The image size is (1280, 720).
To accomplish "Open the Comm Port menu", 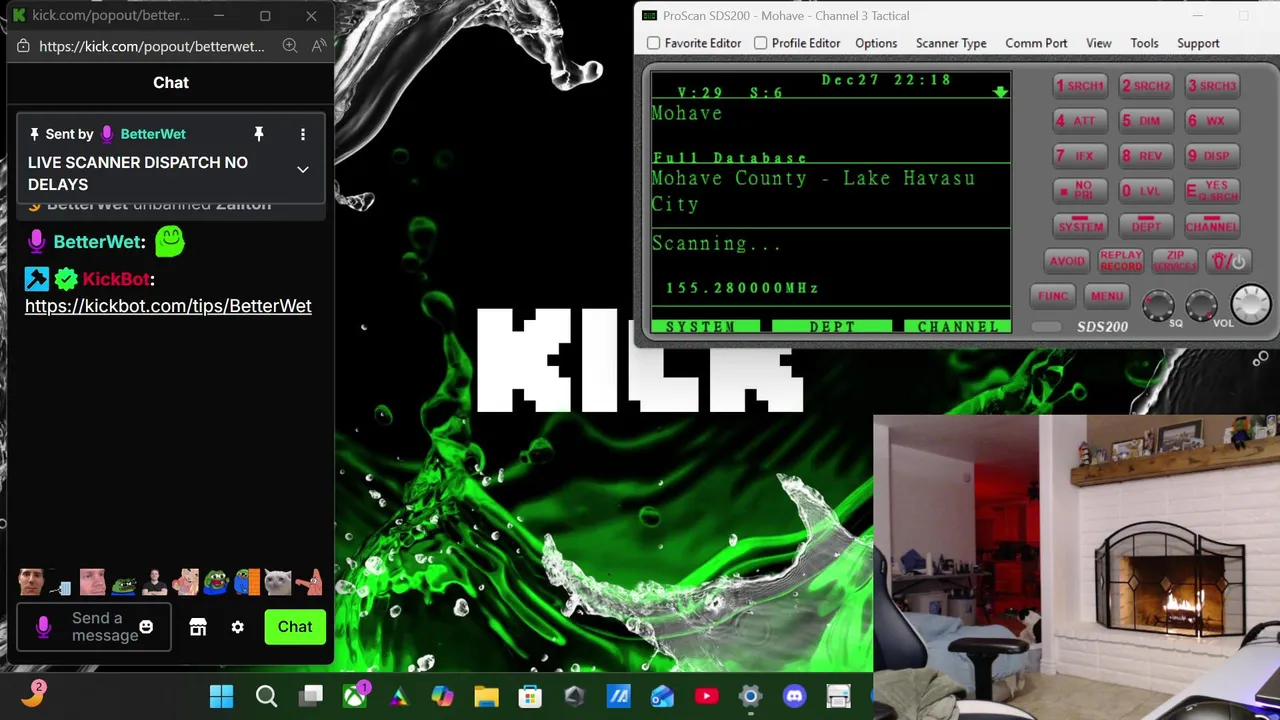I will 1036,43.
